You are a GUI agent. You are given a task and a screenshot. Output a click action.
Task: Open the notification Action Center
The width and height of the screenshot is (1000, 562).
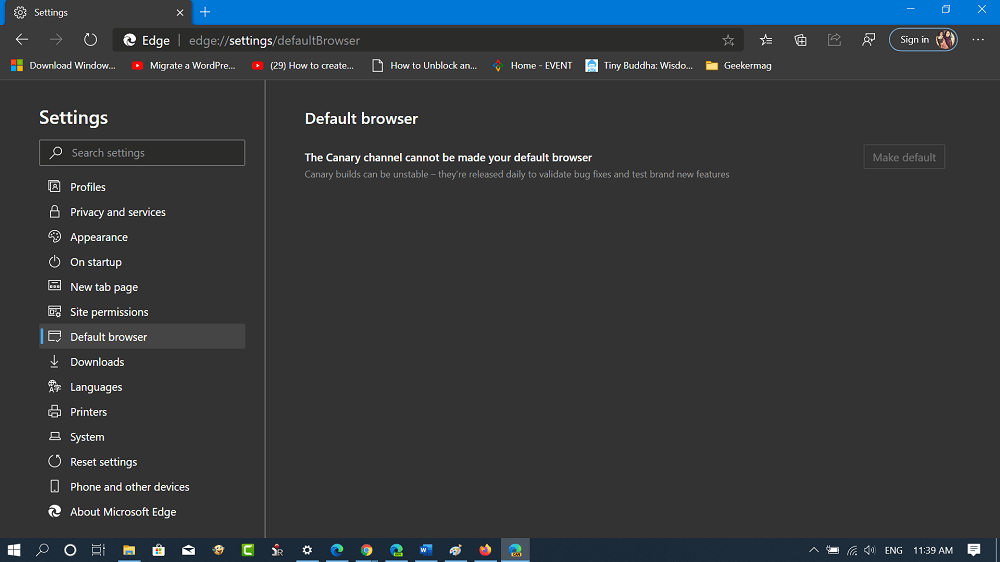click(974, 550)
